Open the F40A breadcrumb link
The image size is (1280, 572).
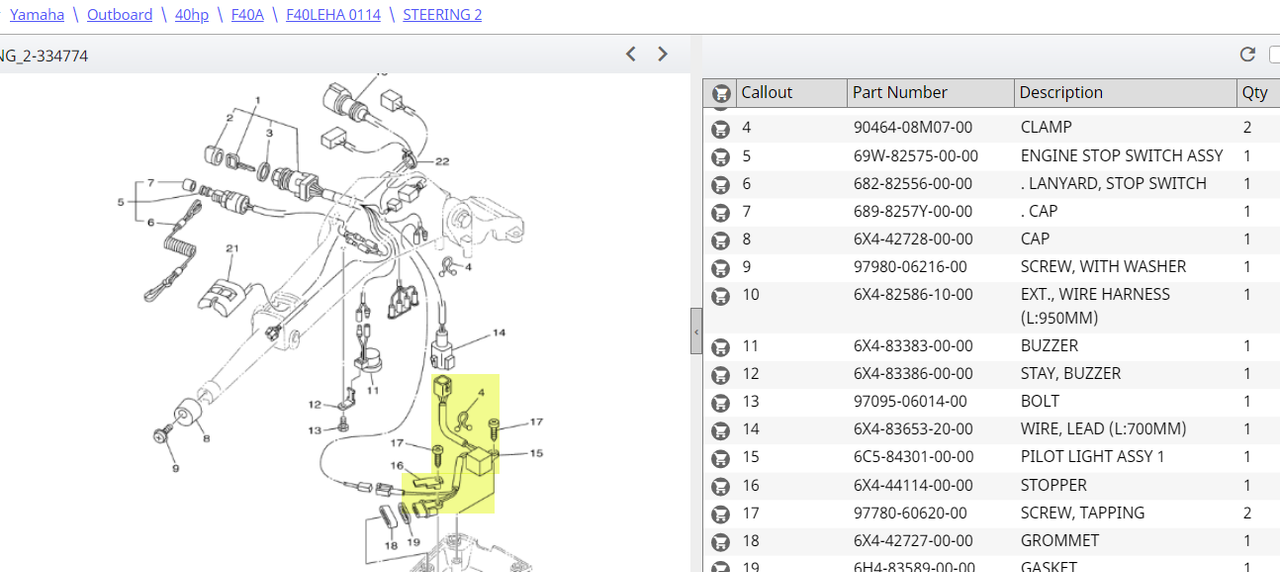coord(247,15)
